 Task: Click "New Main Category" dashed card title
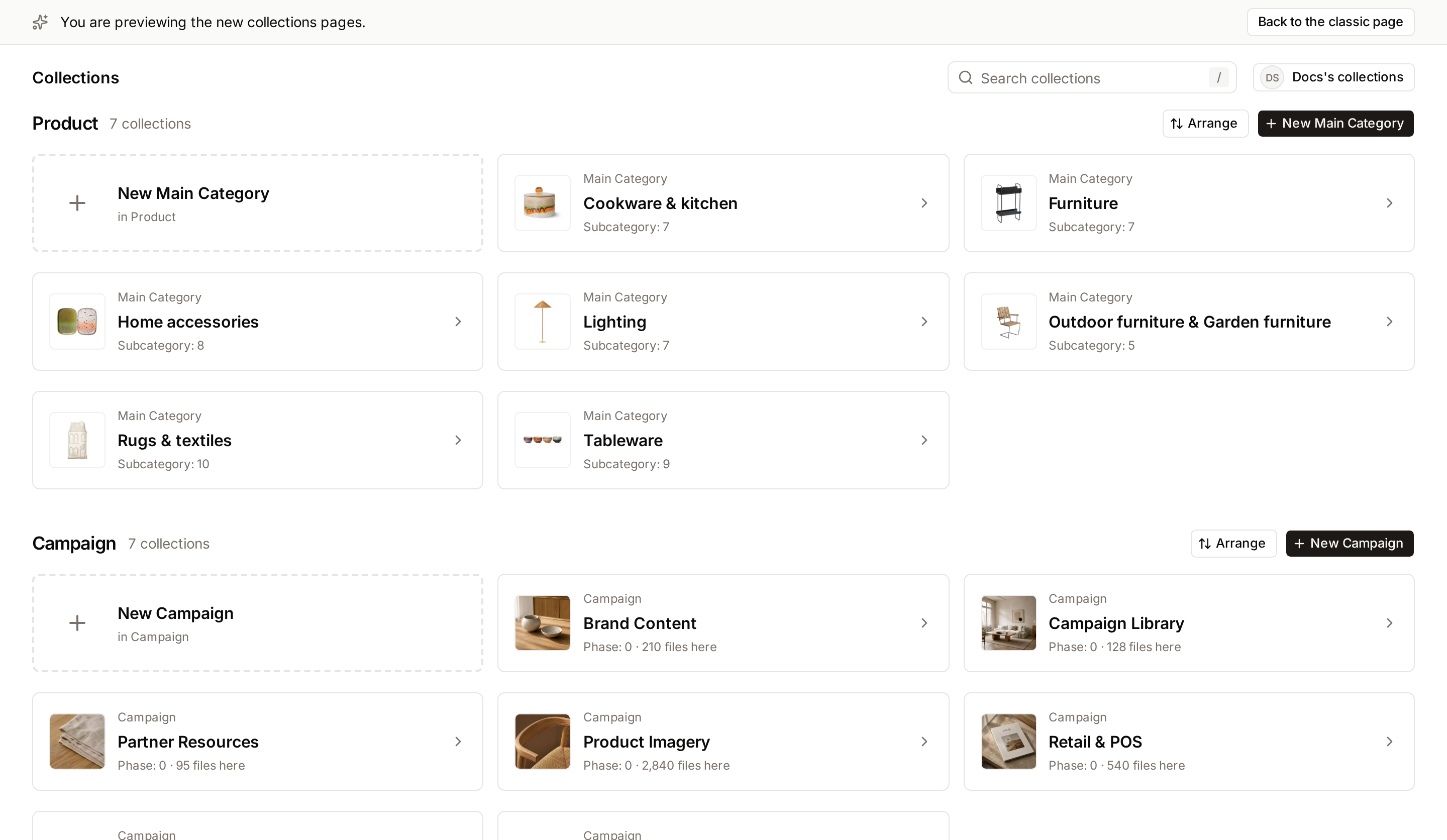193,193
